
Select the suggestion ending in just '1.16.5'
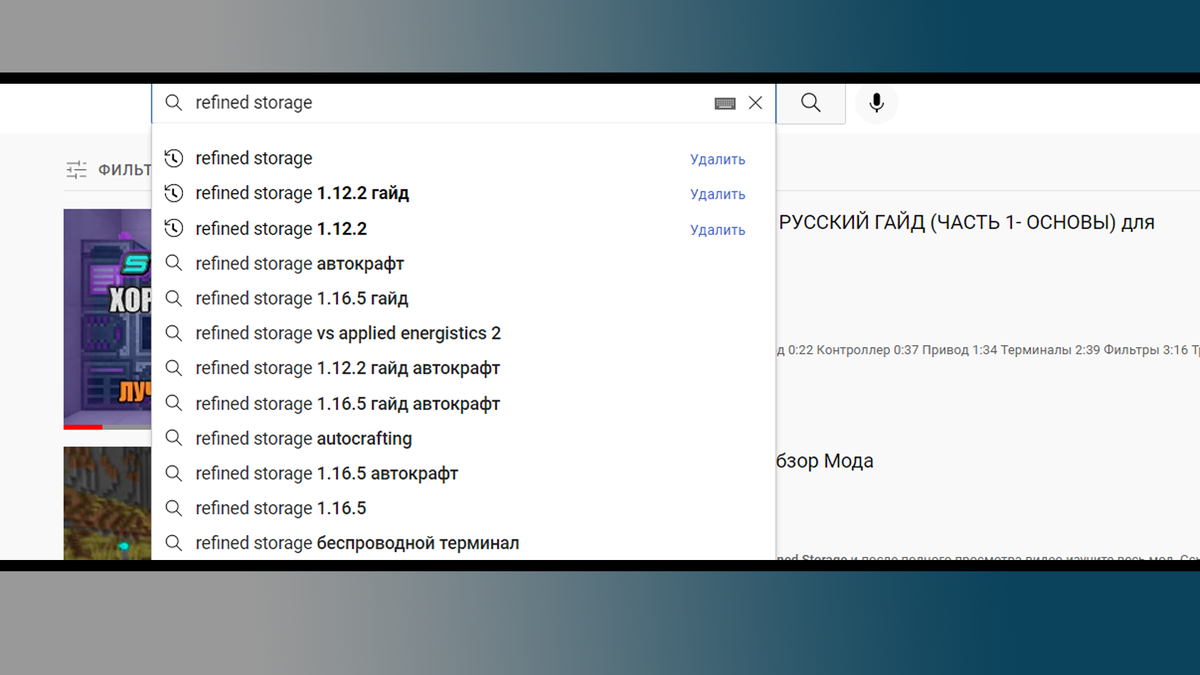click(x=463, y=508)
